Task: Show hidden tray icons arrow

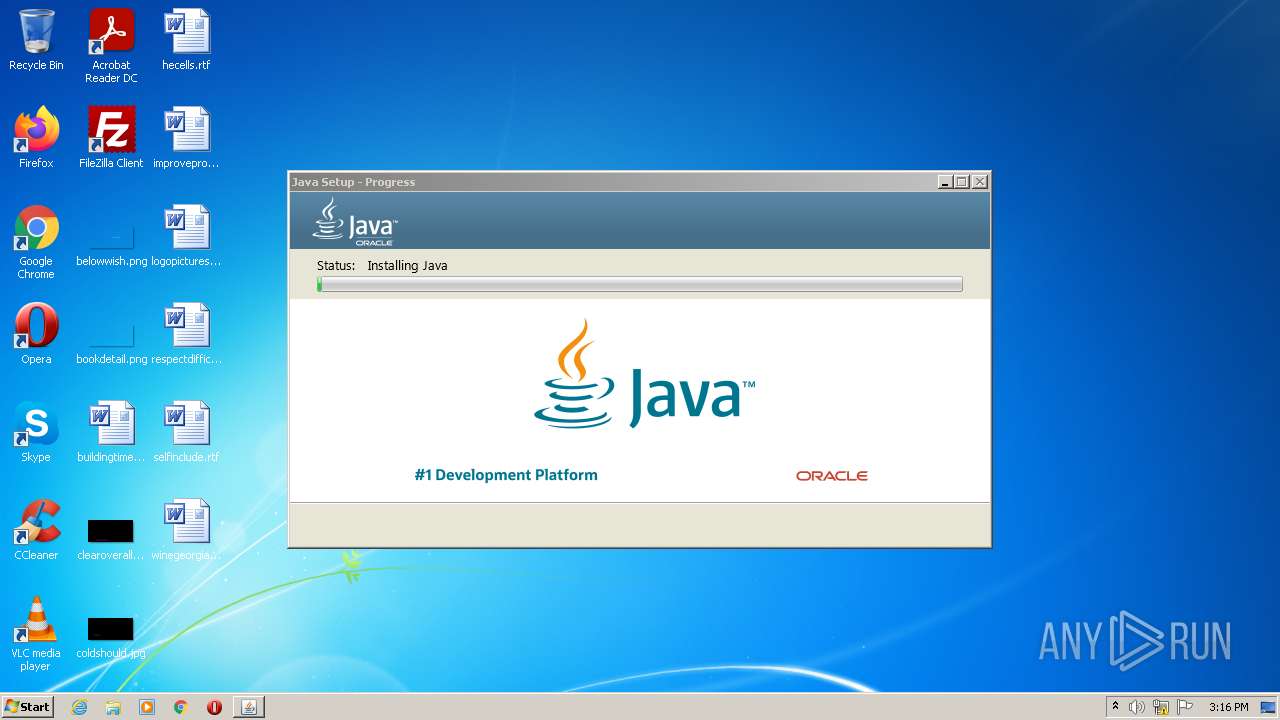Action: point(1115,707)
